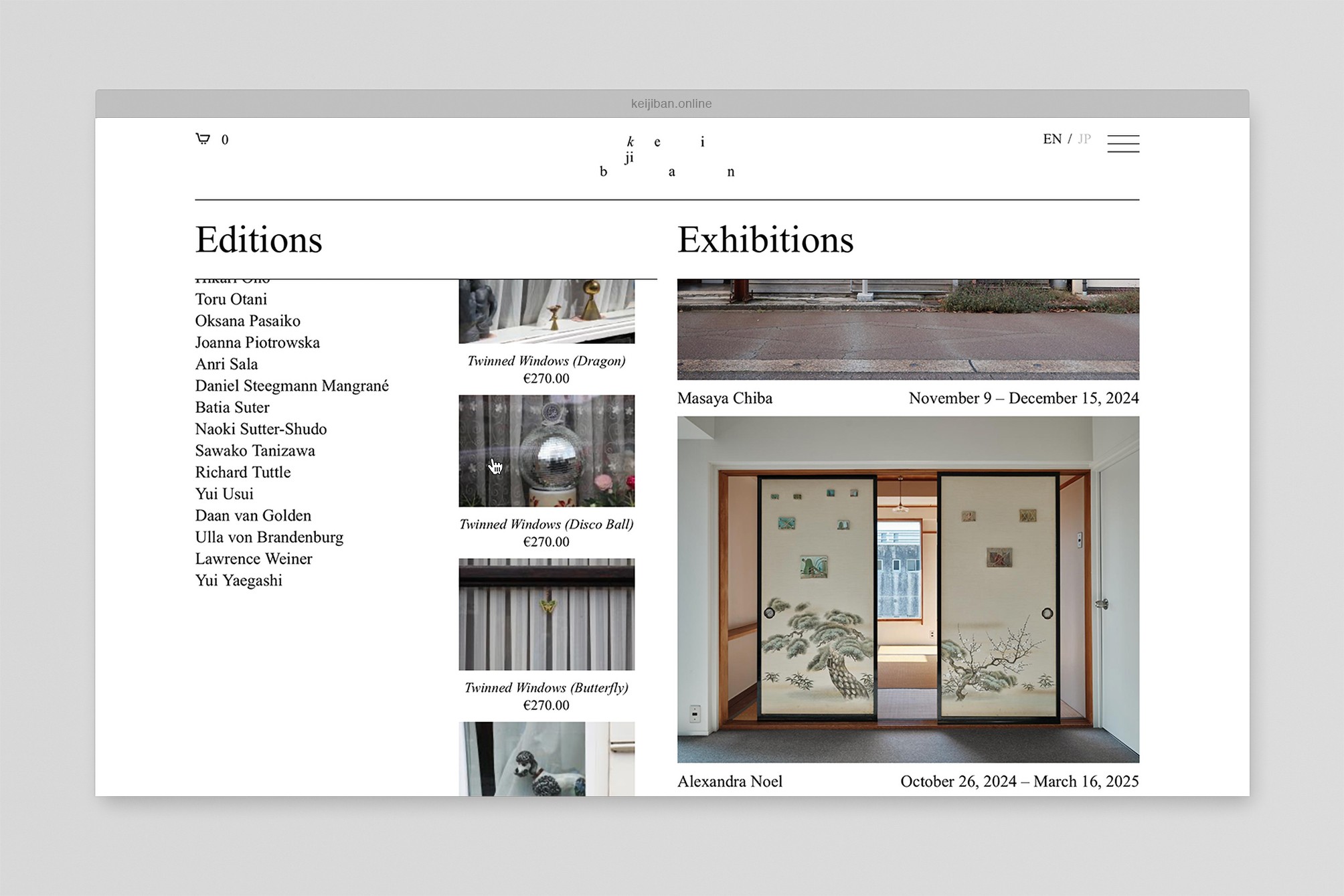The width and height of the screenshot is (1344, 896).
Task: Open the Alexandra Noel exhibition
Action: 730,781
